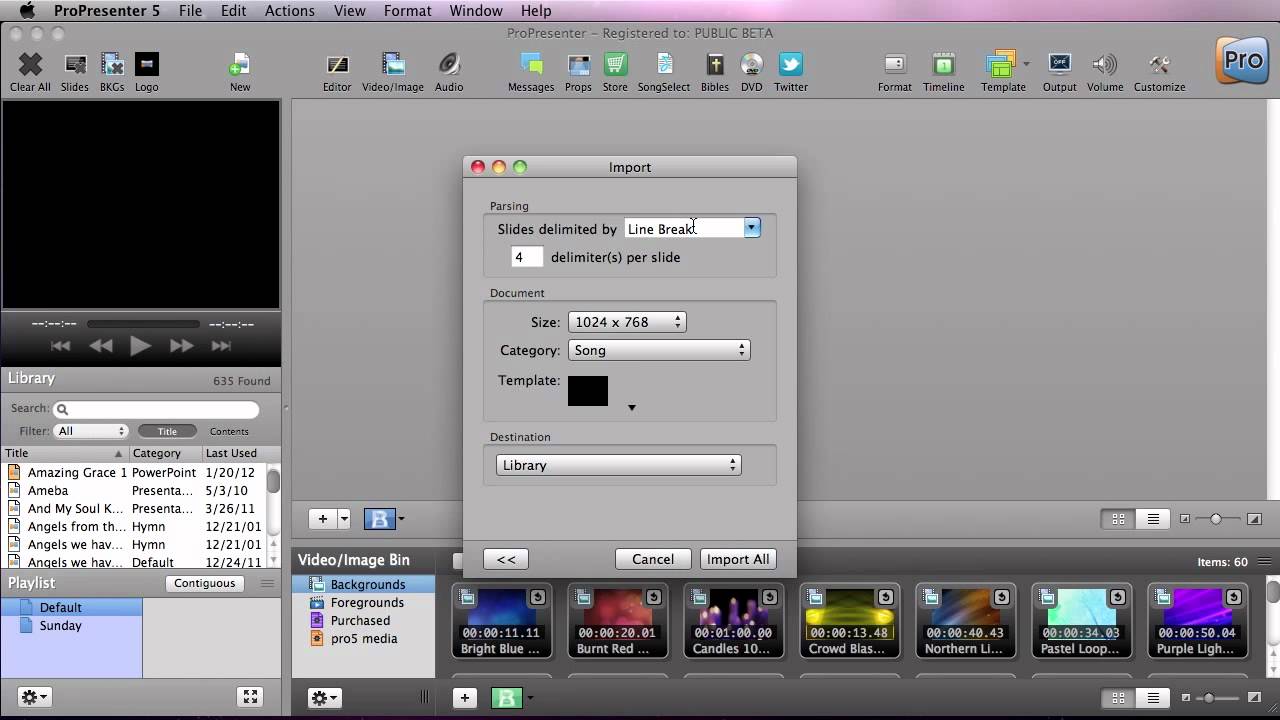
Task: Click the Template black color swatch
Action: coord(588,390)
